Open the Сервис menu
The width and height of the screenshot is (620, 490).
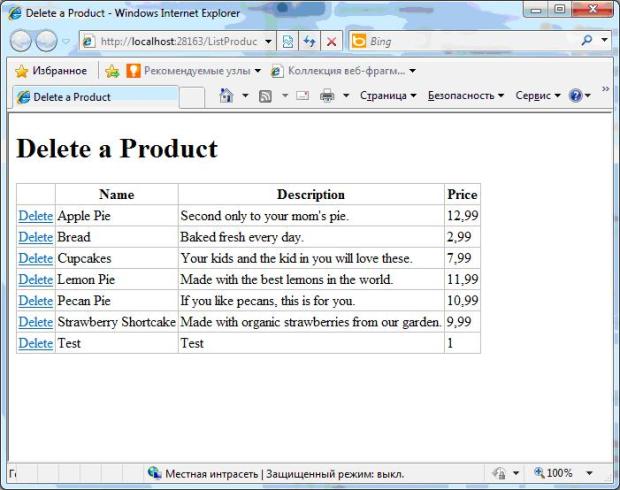(x=538, y=96)
